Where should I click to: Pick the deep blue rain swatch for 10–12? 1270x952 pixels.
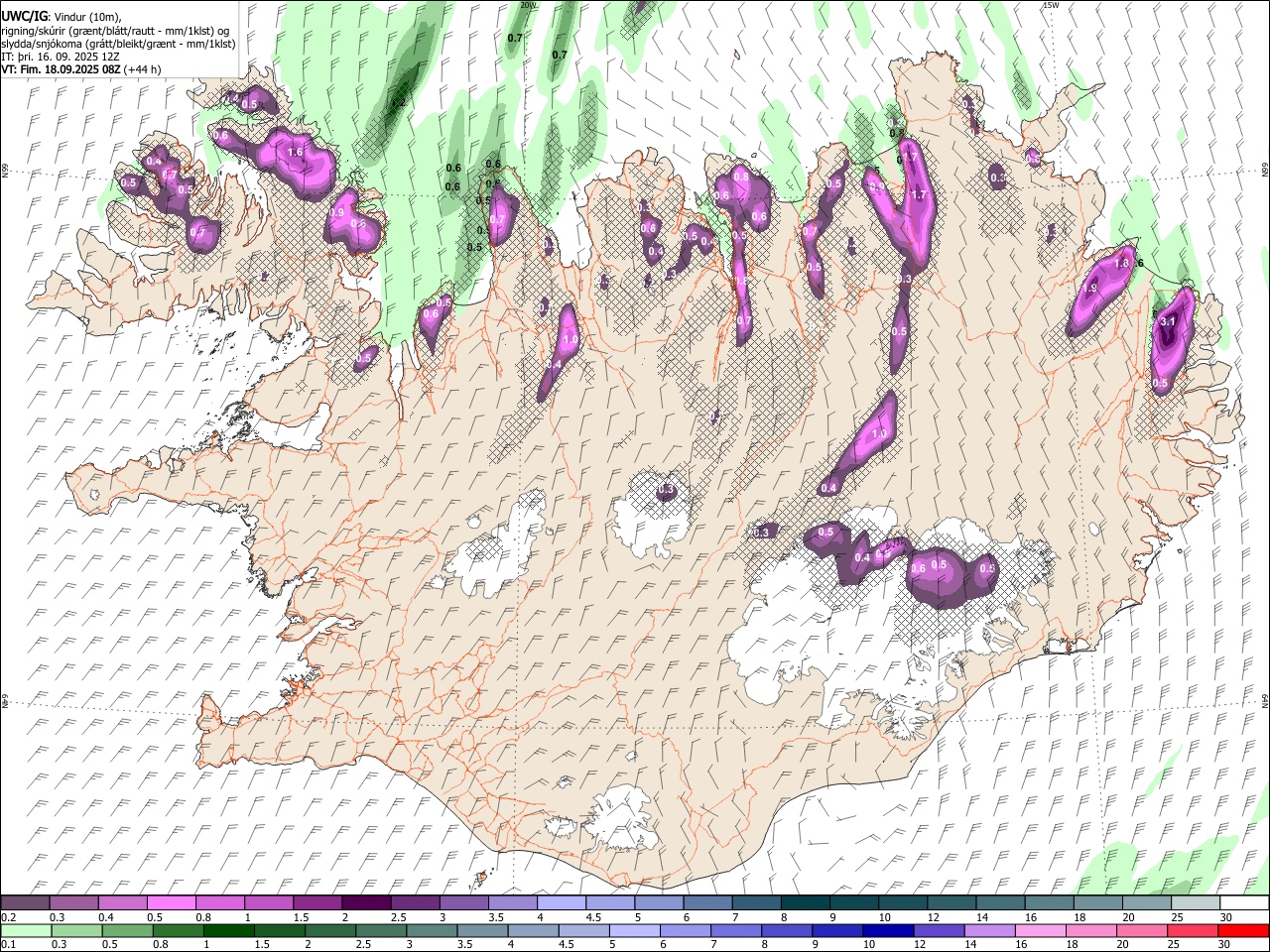(887, 931)
